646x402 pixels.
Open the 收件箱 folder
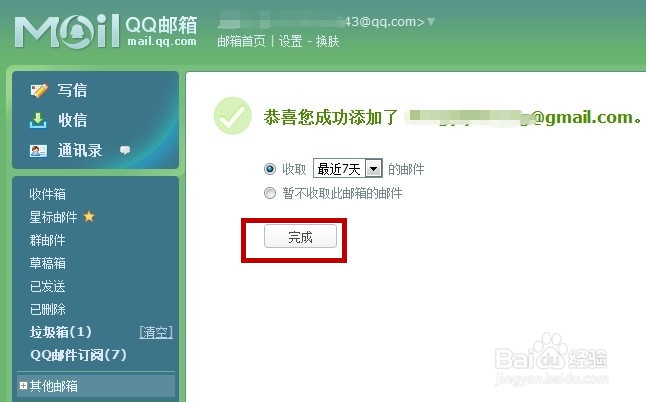point(47,194)
